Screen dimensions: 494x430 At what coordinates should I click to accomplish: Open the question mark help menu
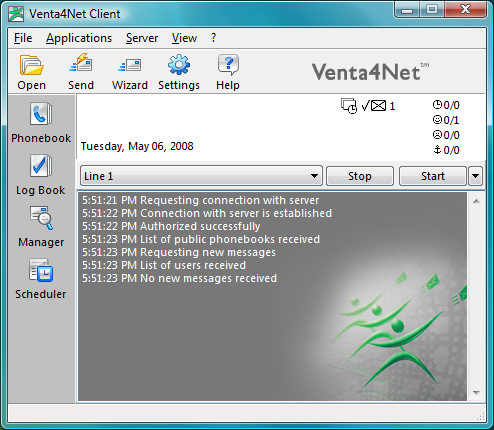coord(213,38)
